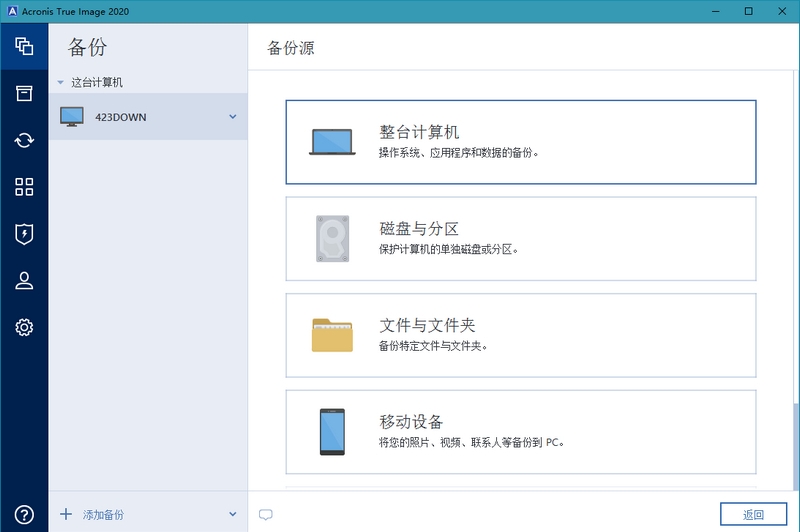Click the phone icon for 移动设备

click(332, 432)
